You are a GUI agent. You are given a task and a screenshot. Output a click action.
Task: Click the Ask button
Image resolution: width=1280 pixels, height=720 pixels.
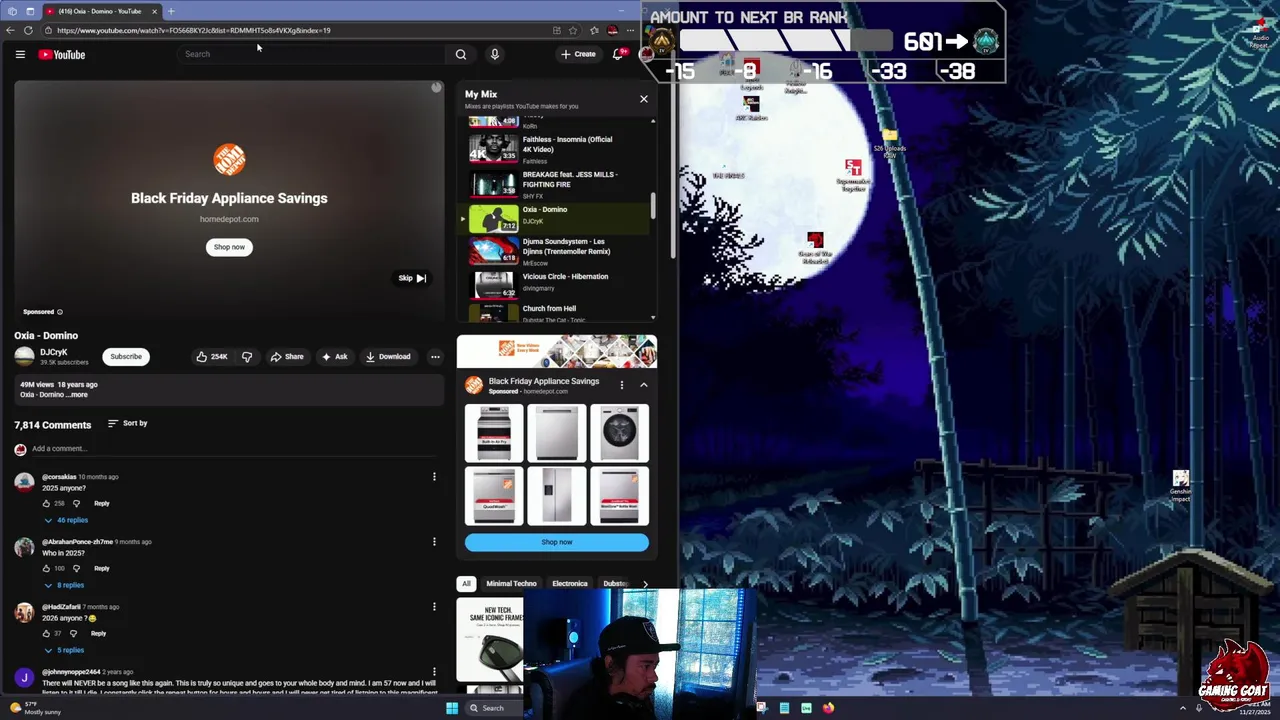[335, 356]
